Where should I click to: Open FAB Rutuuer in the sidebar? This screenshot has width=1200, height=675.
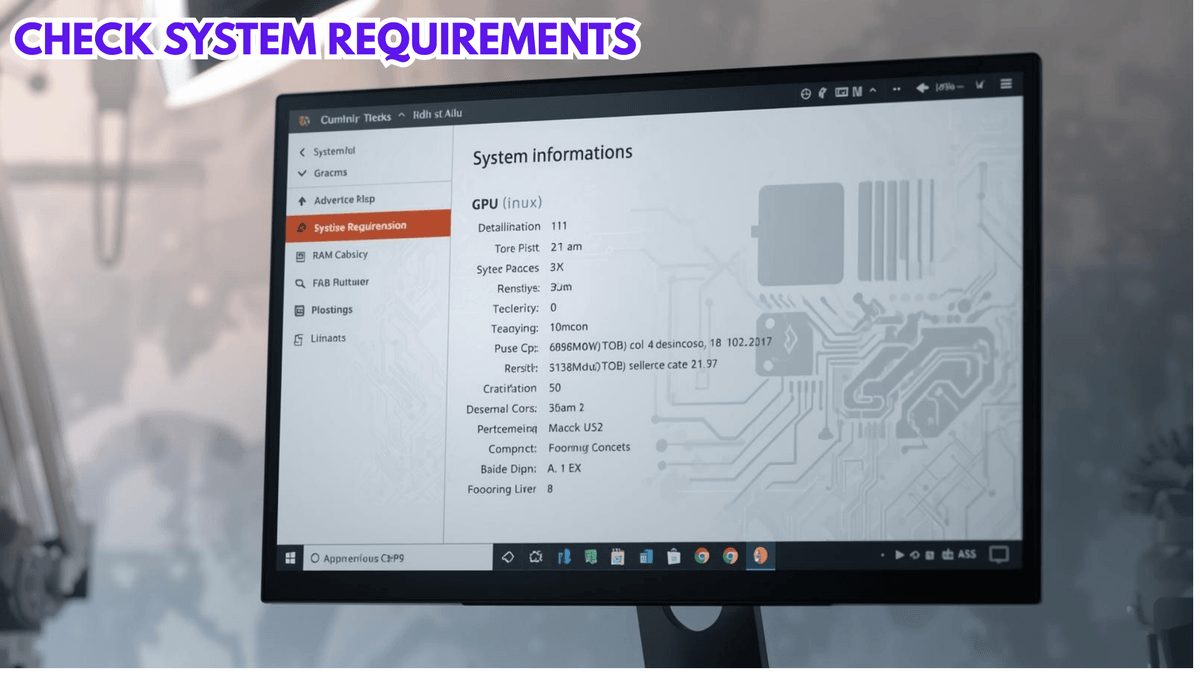coord(340,283)
